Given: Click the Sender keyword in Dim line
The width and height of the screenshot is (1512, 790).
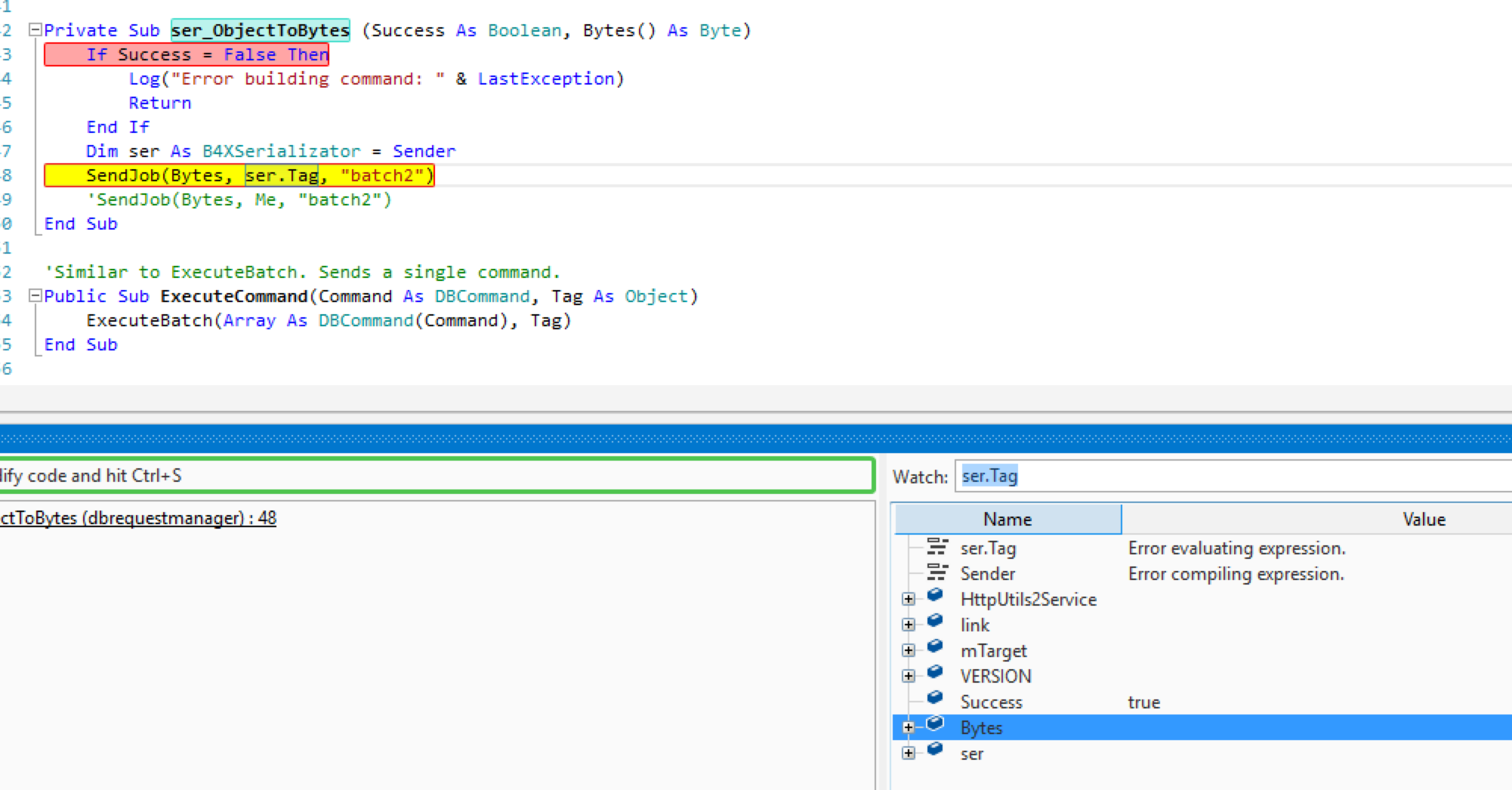Looking at the screenshot, I should pyautogui.click(x=424, y=151).
